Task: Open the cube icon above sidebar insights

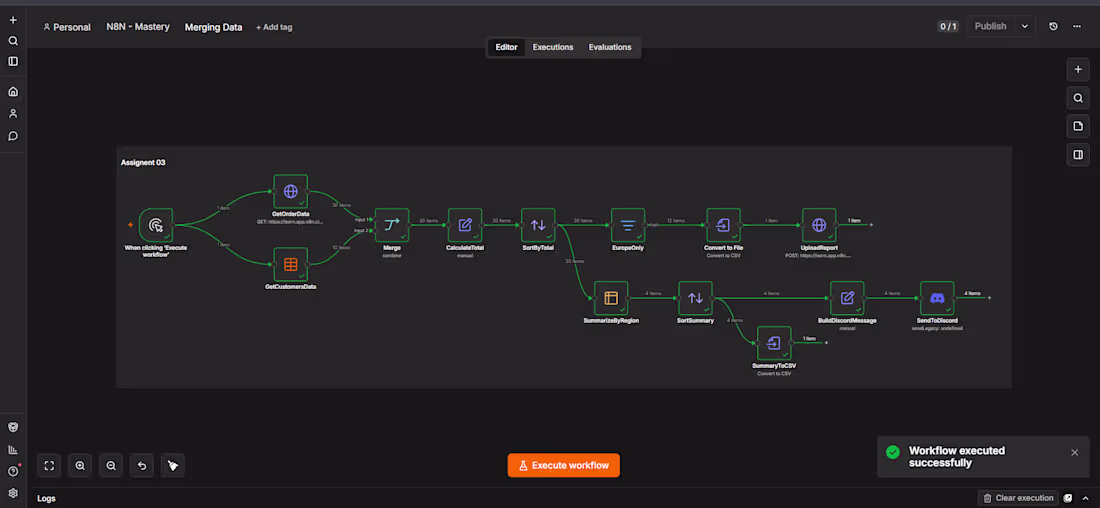Action: pos(13,427)
